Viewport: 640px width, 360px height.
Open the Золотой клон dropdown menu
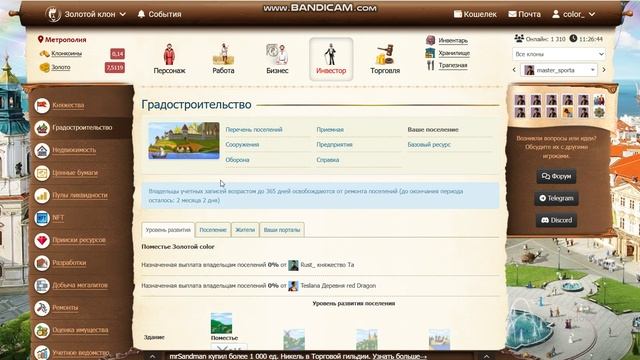click(85, 14)
